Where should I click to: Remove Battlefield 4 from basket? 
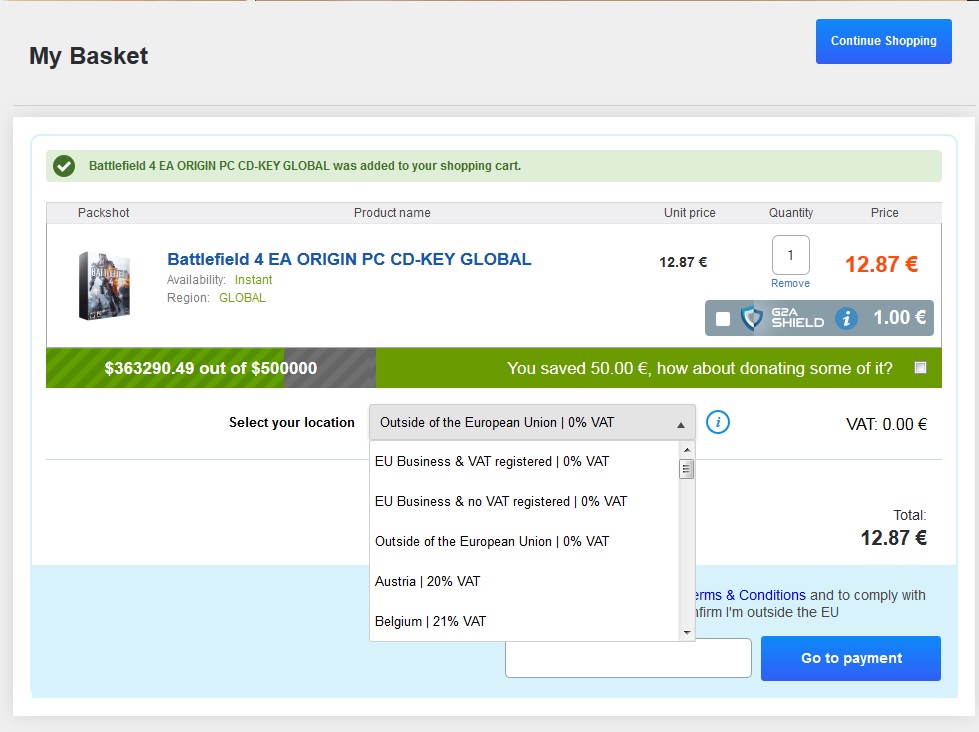790,284
